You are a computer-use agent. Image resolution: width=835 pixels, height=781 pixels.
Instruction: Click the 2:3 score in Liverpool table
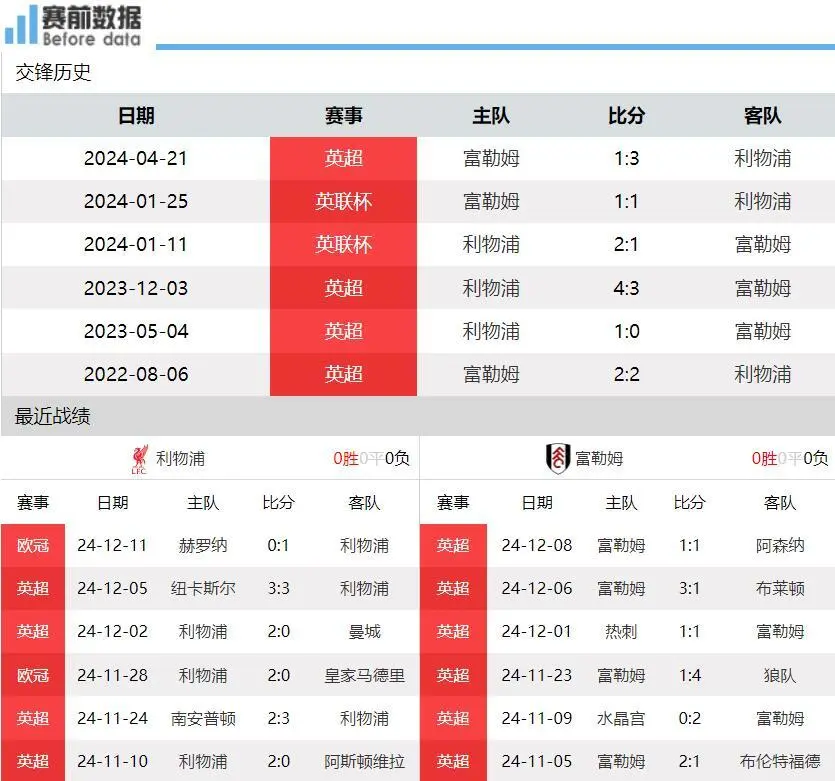279,718
